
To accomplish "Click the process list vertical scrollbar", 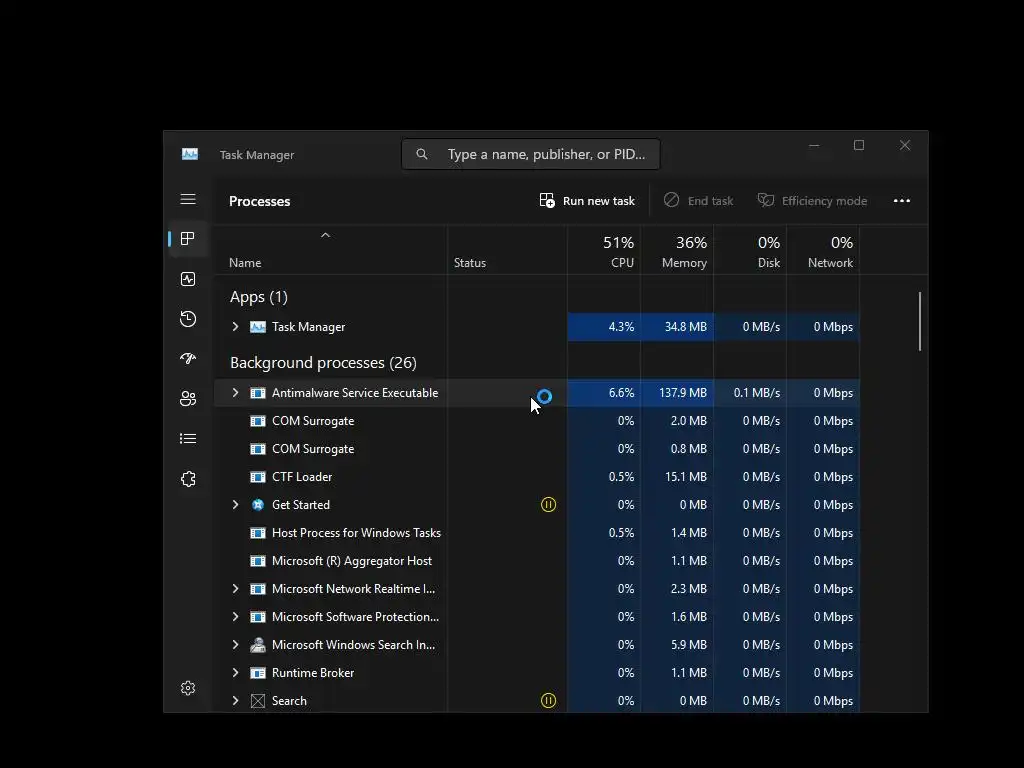I will pos(920,321).
